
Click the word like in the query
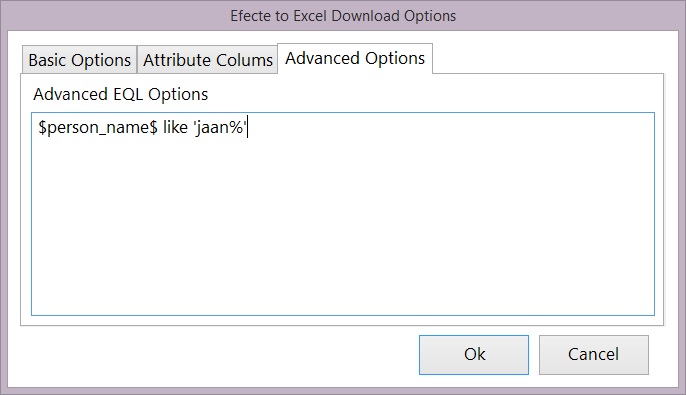pyautogui.click(x=175, y=127)
